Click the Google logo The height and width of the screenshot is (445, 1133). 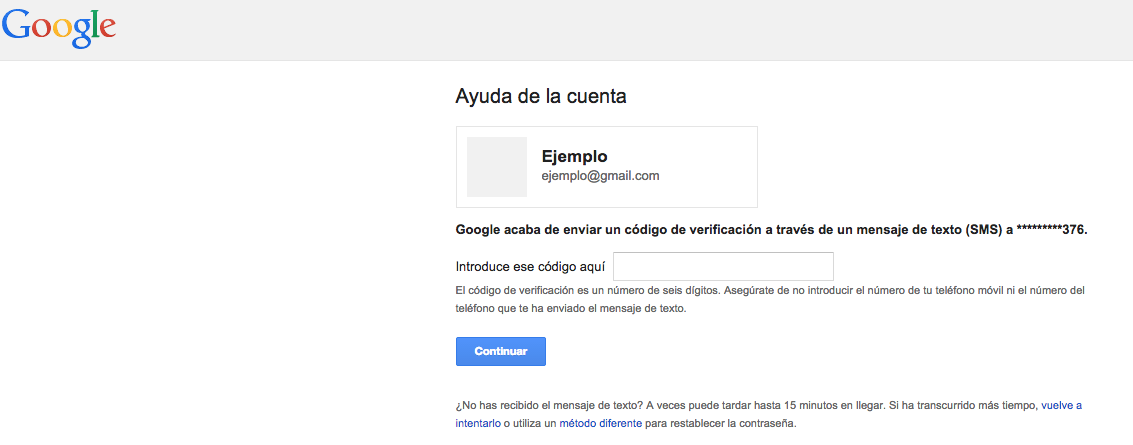point(59,29)
